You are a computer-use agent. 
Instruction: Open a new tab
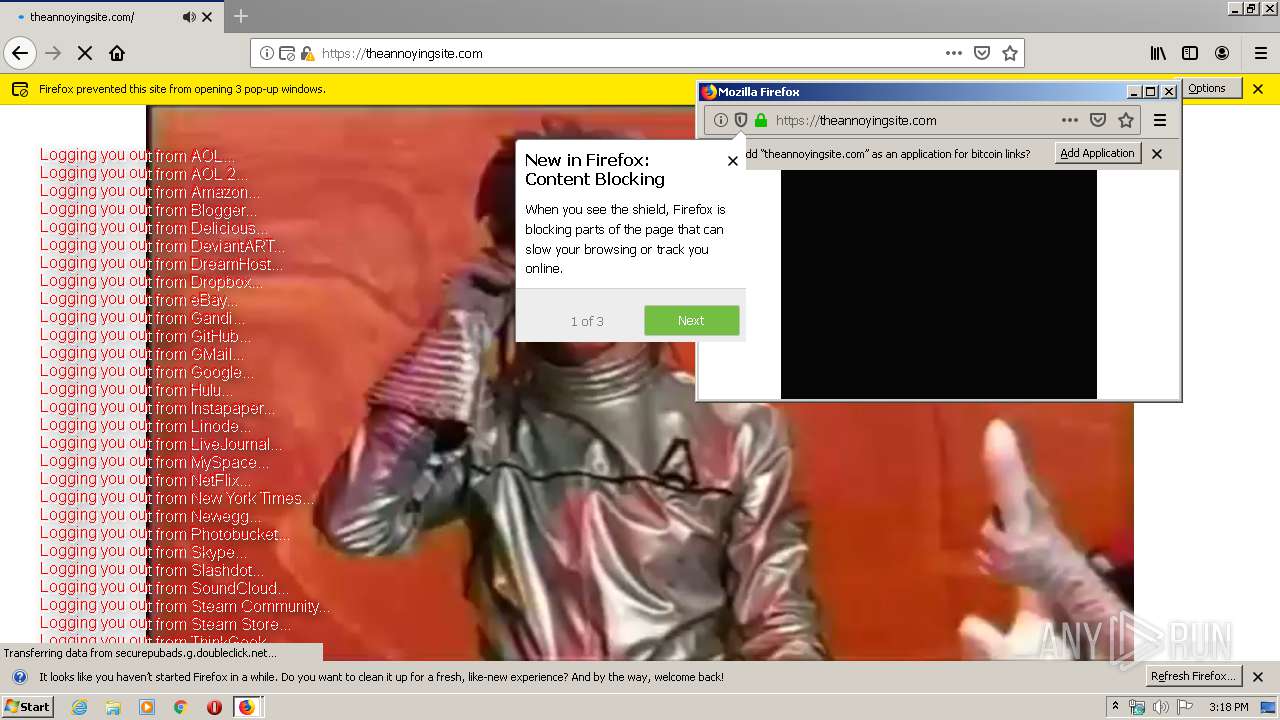[x=241, y=16]
